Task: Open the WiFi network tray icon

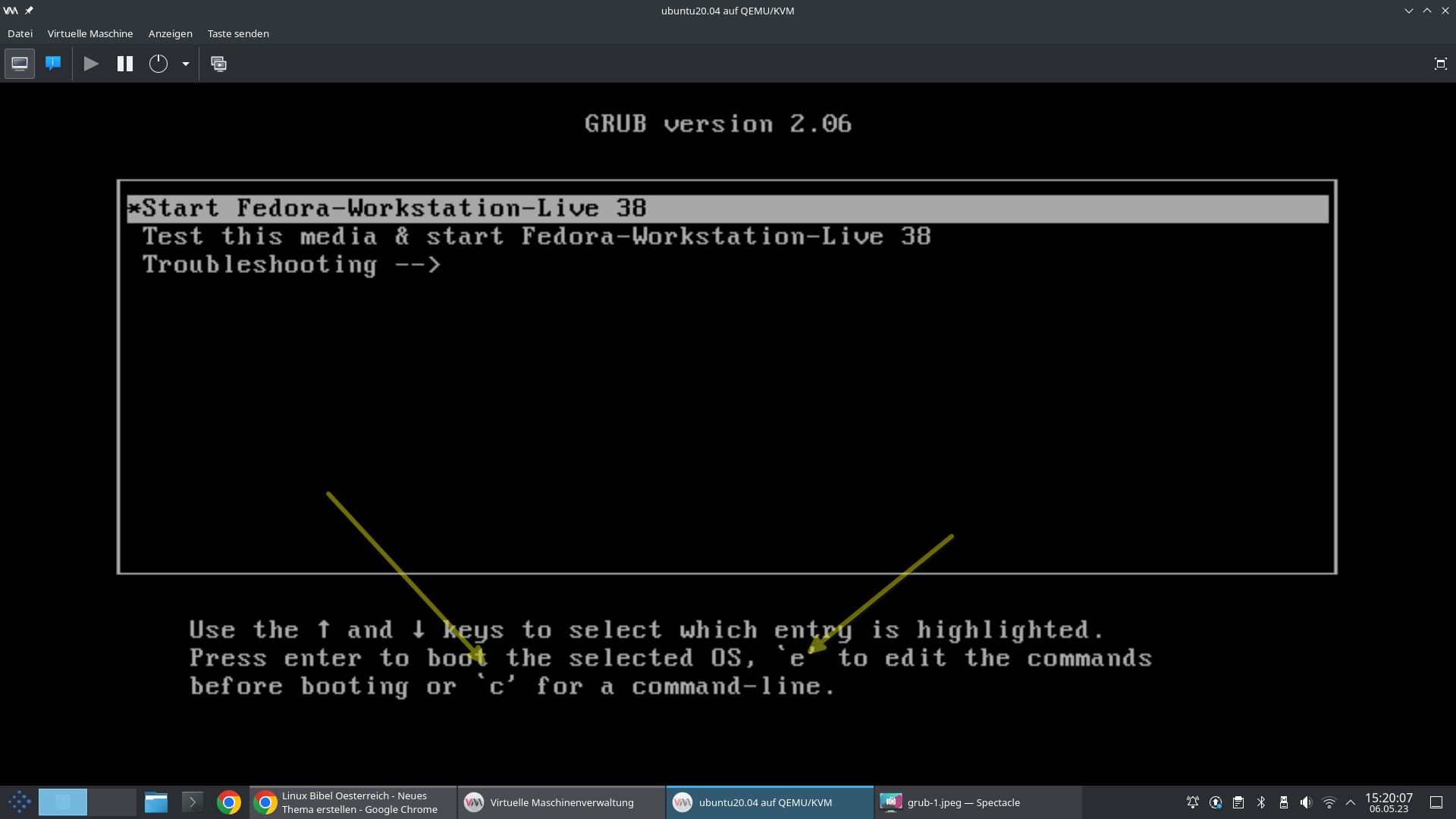Action: pyautogui.click(x=1329, y=802)
